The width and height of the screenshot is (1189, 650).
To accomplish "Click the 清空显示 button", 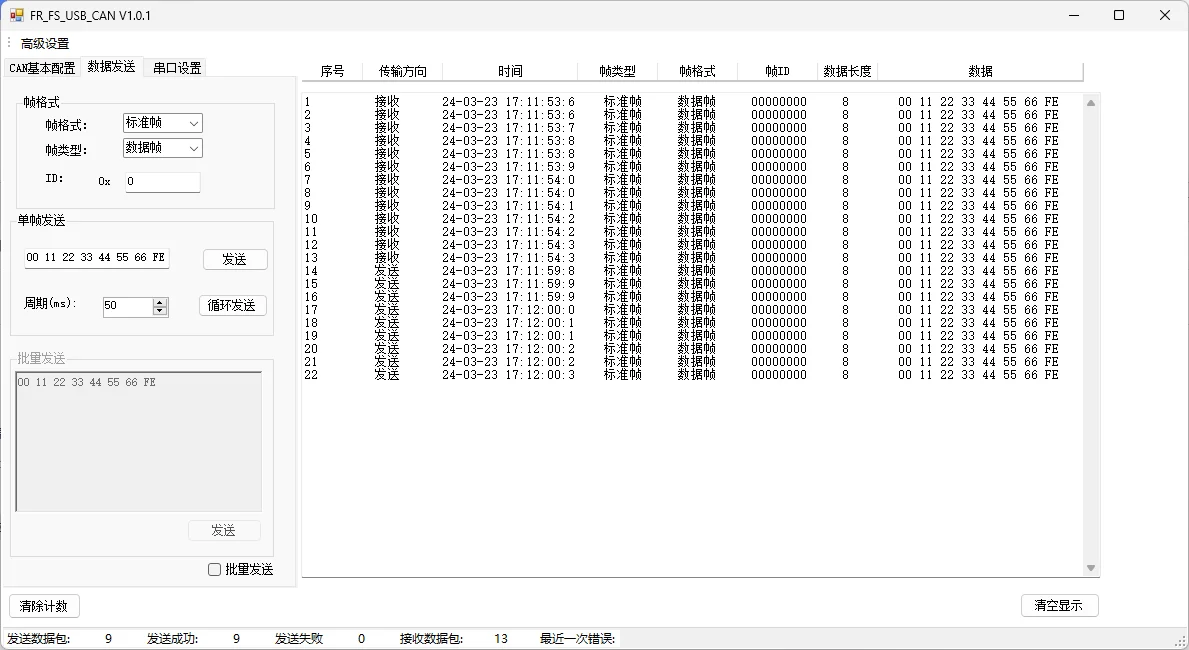I will point(1059,605).
